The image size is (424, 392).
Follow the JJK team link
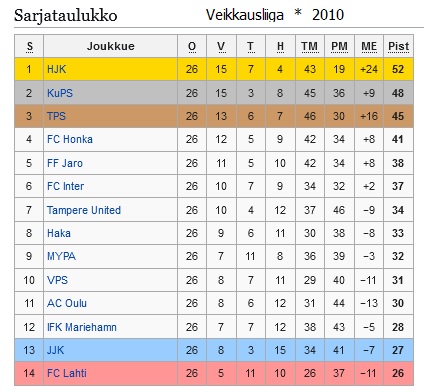(55, 350)
